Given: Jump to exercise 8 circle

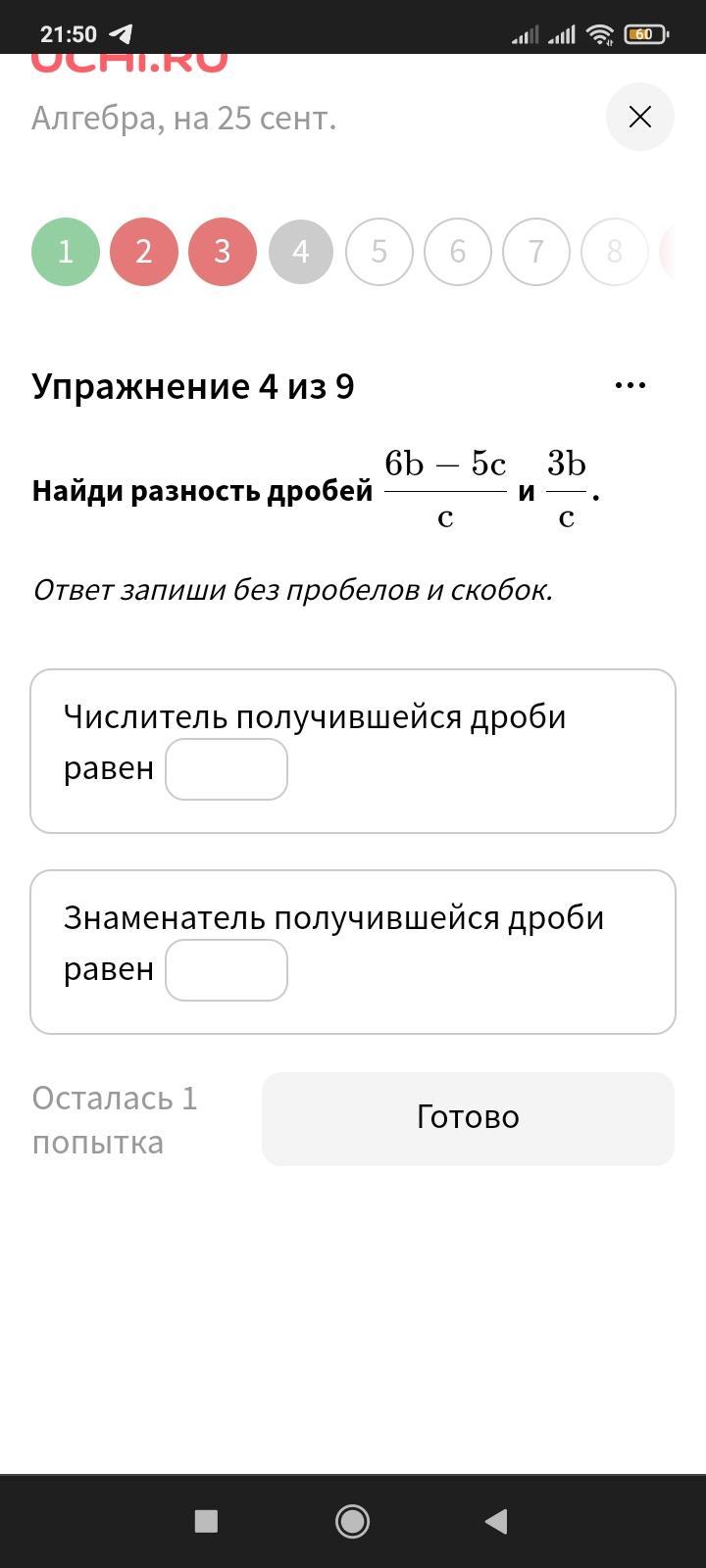Looking at the screenshot, I should pyautogui.click(x=615, y=252).
